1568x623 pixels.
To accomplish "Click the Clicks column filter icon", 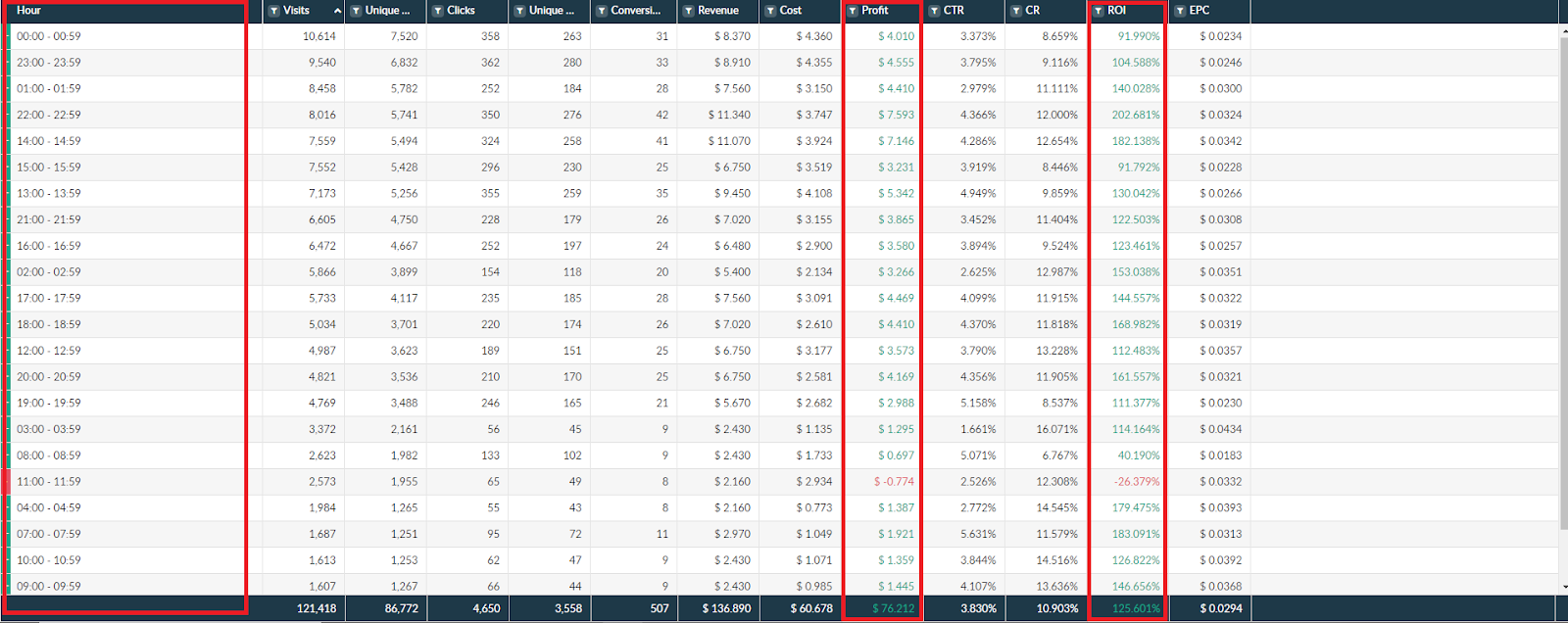I will (x=437, y=11).
